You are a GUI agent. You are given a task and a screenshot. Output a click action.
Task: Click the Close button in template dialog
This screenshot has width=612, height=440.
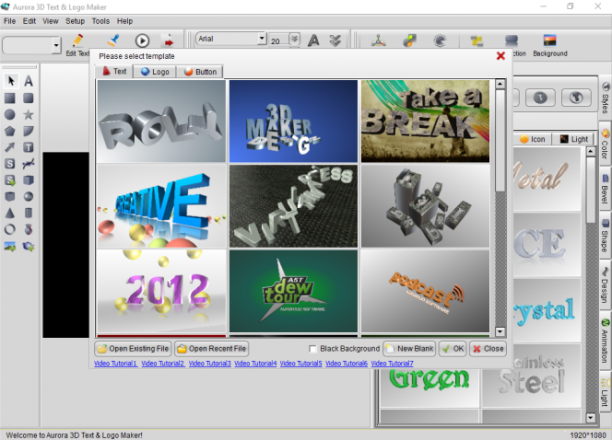(488, 349)
